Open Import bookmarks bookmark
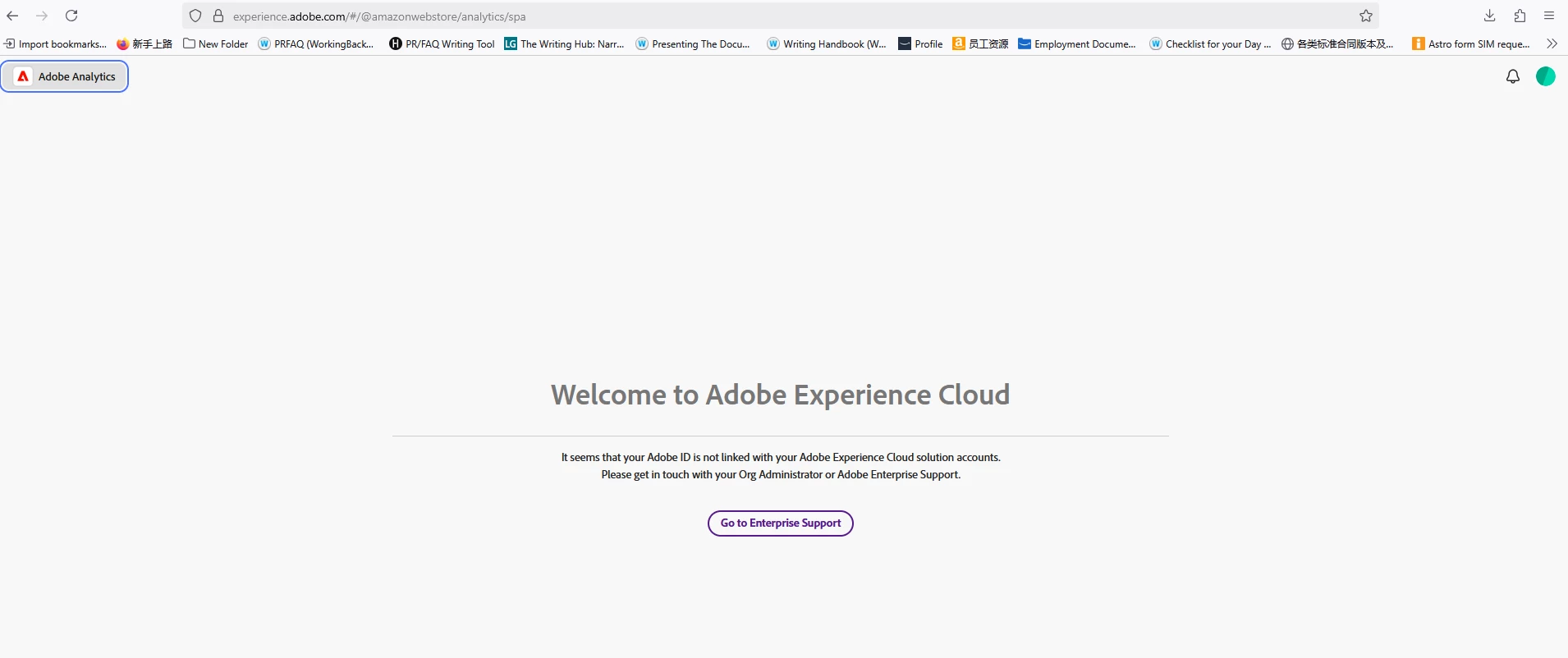Viewport: 1568px width, 658px height. 55,44
